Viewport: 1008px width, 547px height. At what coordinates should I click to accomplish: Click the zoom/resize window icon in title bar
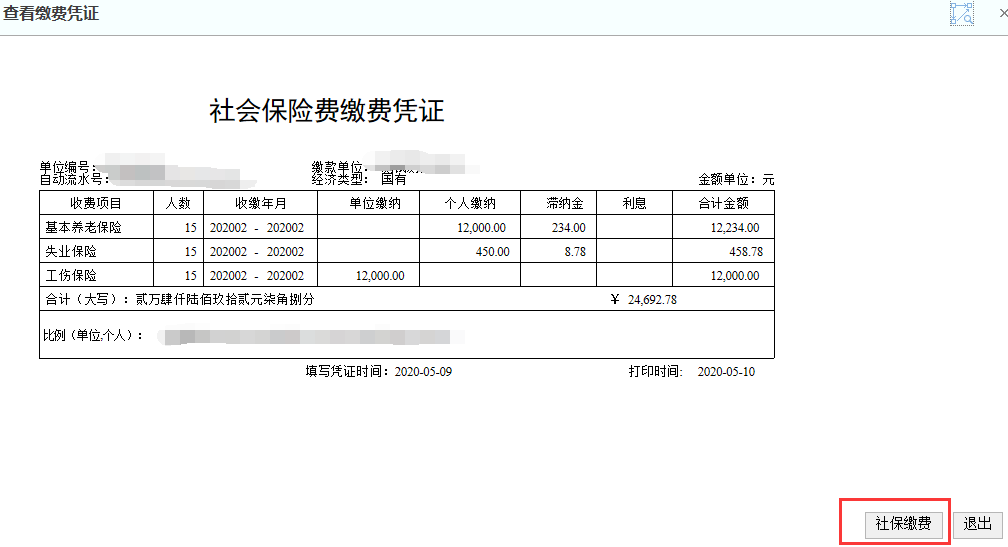coord(962,13)
